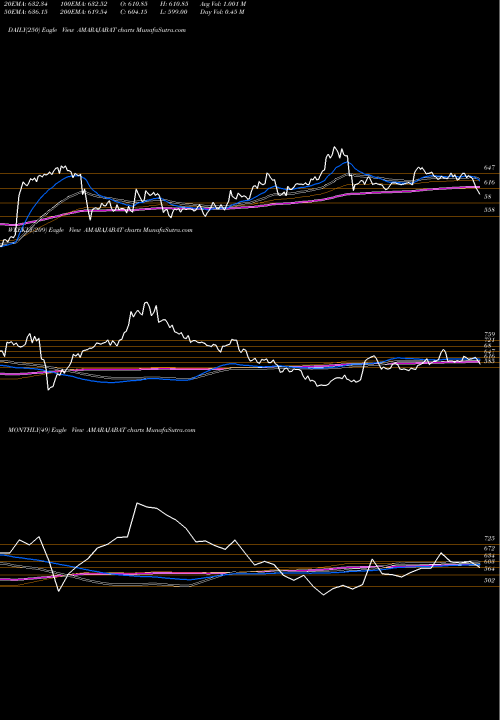Select the high price 'H:' value
Screen dimensions: 500x720
tap(175, 4)
